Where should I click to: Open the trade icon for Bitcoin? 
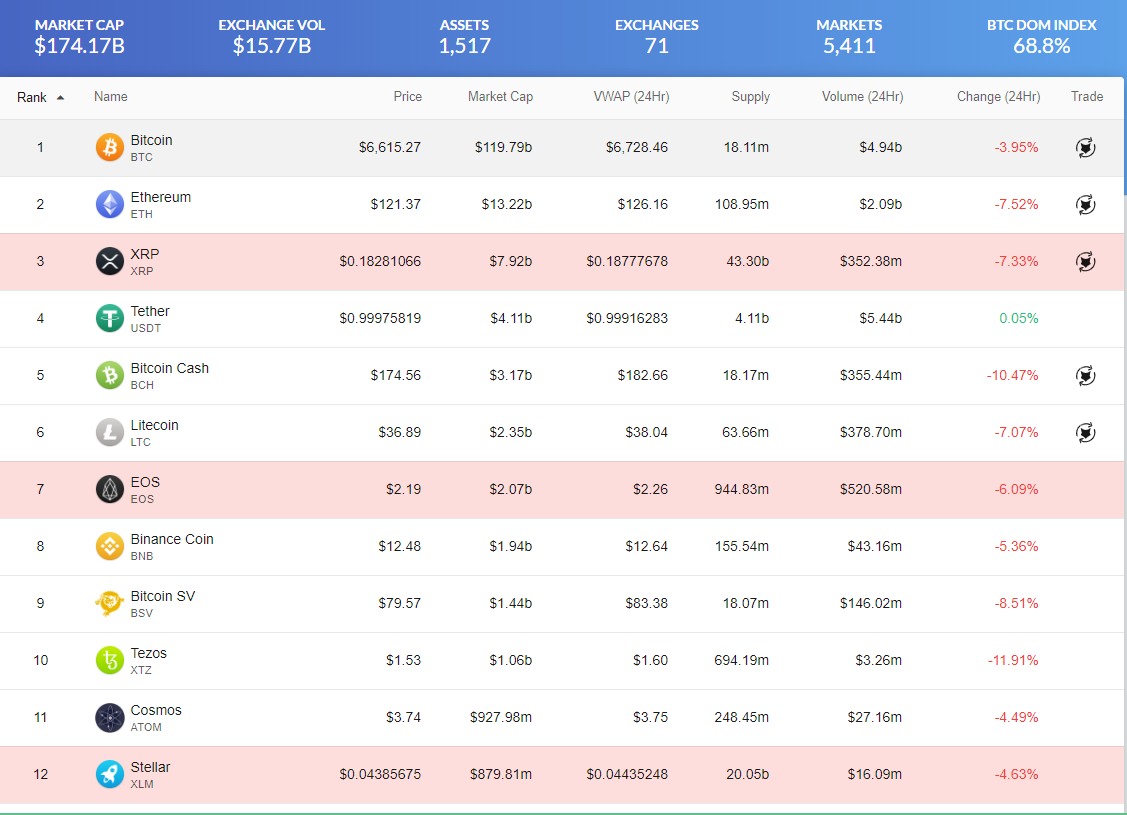(x=1085, y=147)
